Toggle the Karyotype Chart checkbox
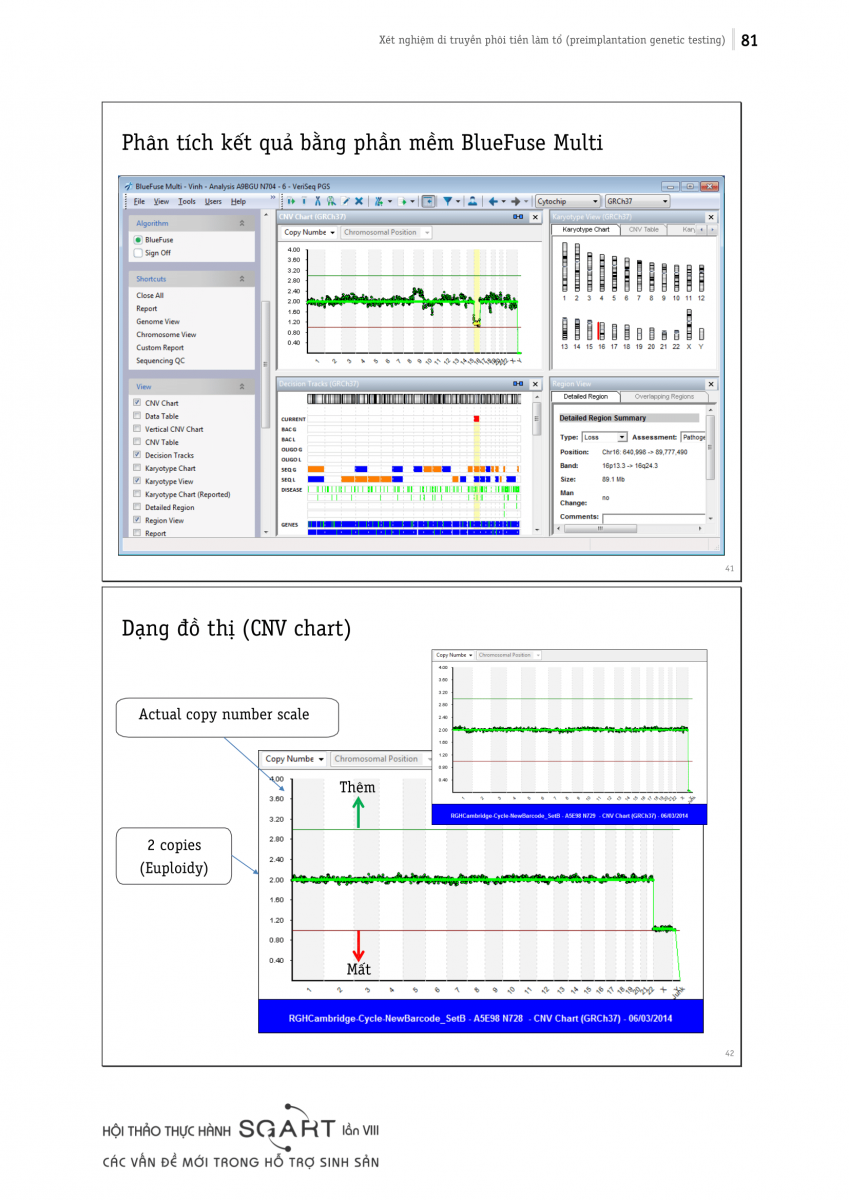The width and height of the screenshot is (849, 1200). click(x=137, y=468)
